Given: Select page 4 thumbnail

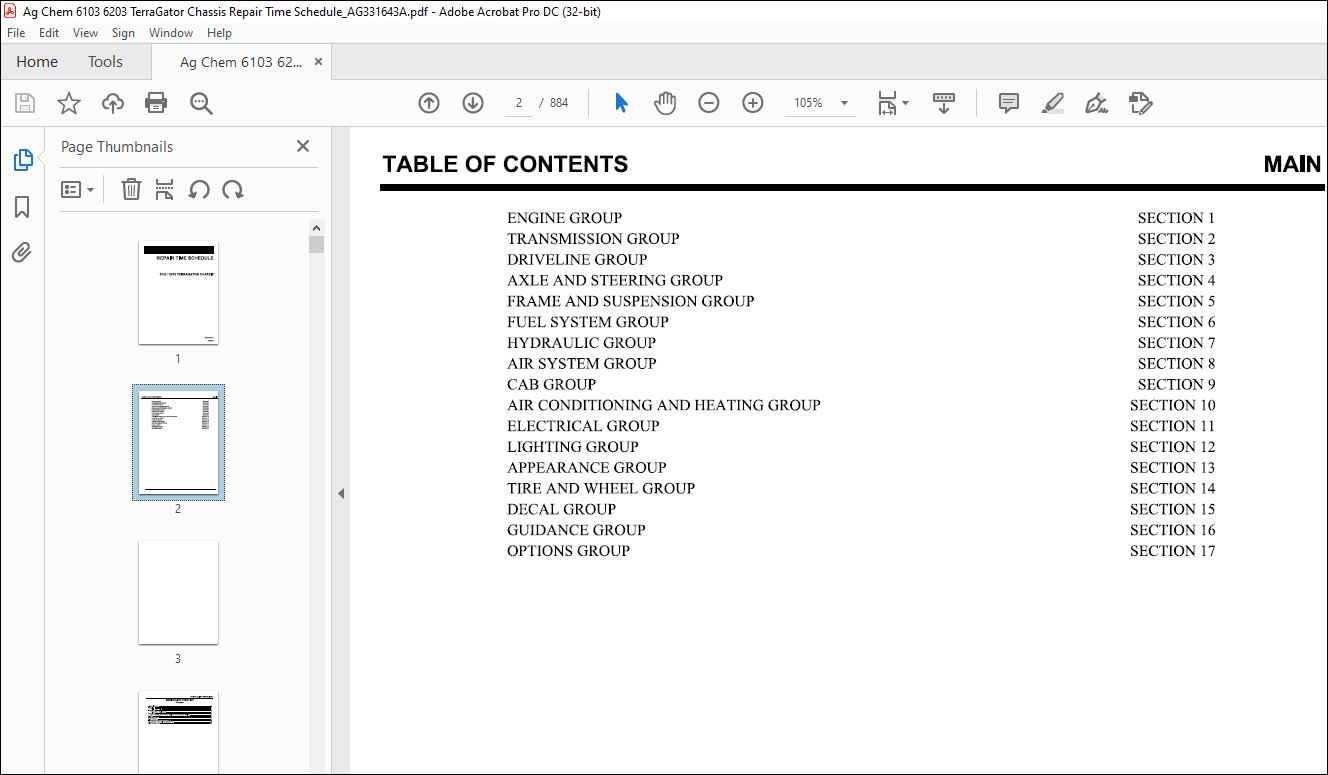Looking at the screenshot, I should click(178, 732).
